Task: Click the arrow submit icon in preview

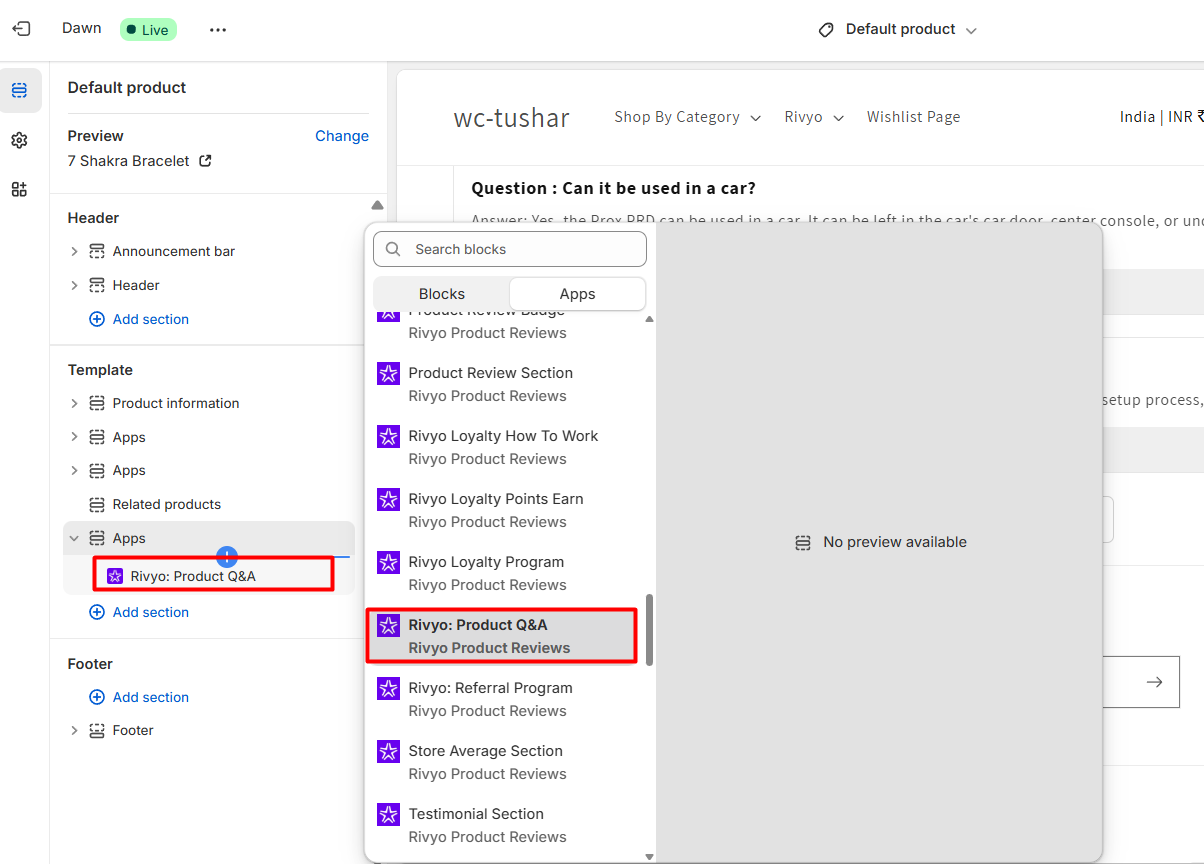Action: [x=1154, y=682]
